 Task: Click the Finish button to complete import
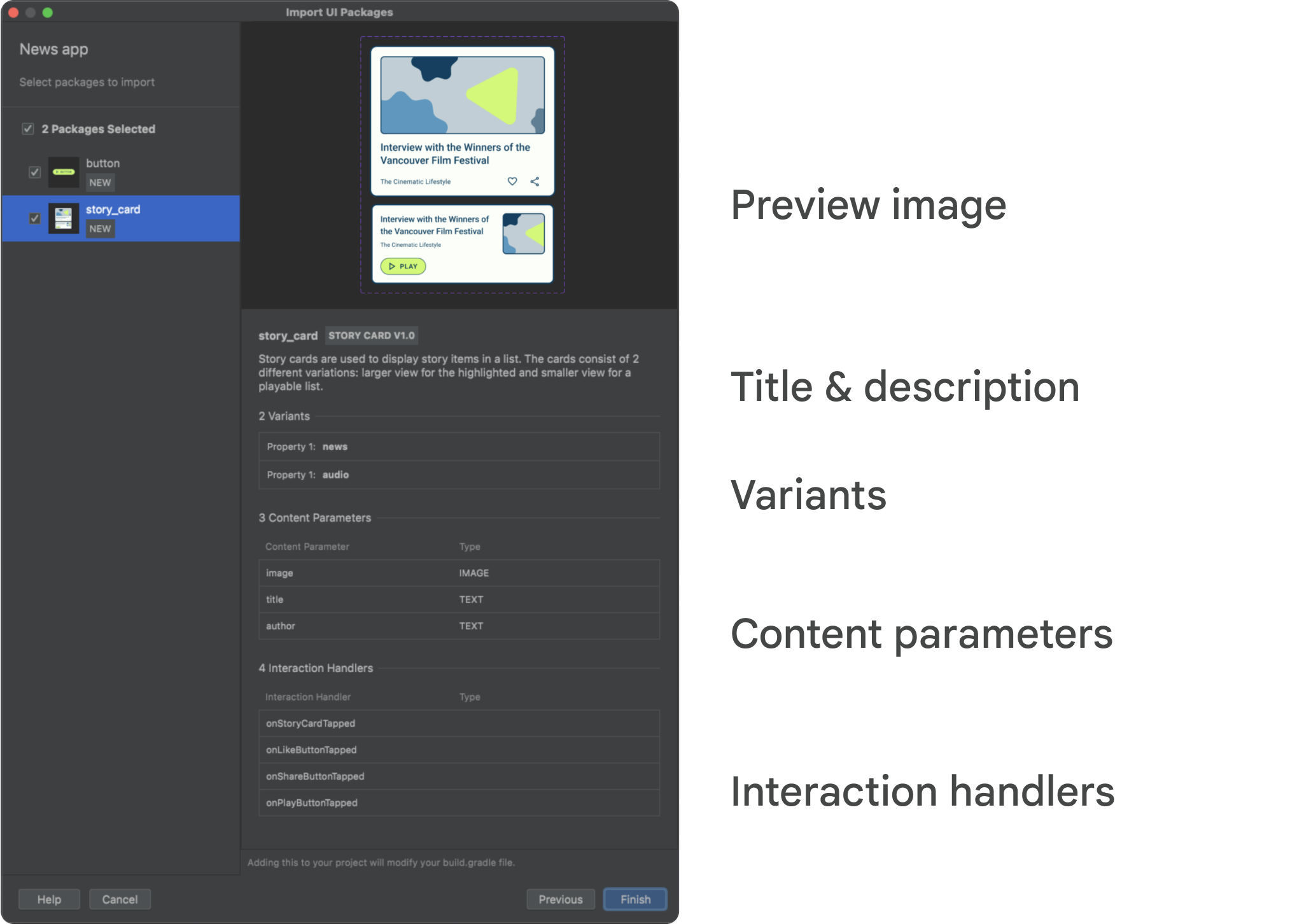636,897
